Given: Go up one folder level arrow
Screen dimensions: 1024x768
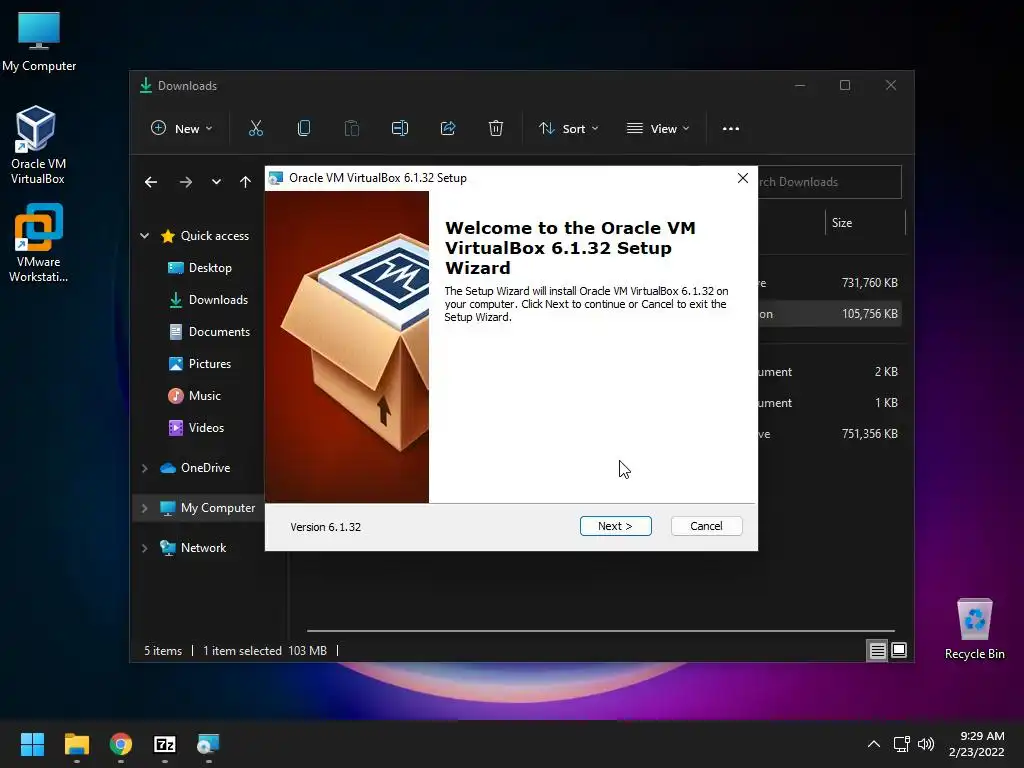Looking at the screenshot, I should coord(245,182).
